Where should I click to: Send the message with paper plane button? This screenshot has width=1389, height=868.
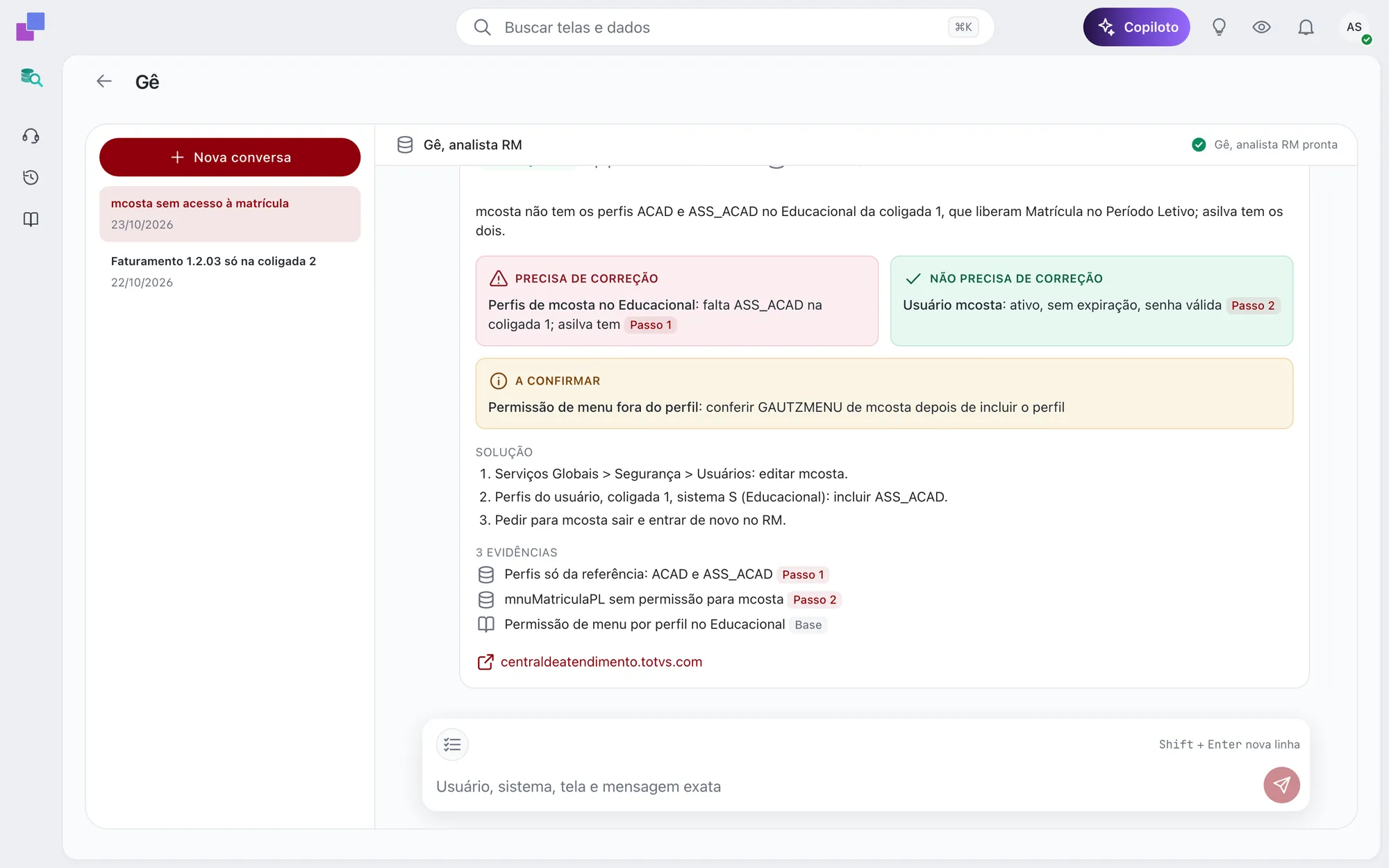pyautogui.click(x=1281, y=785)
